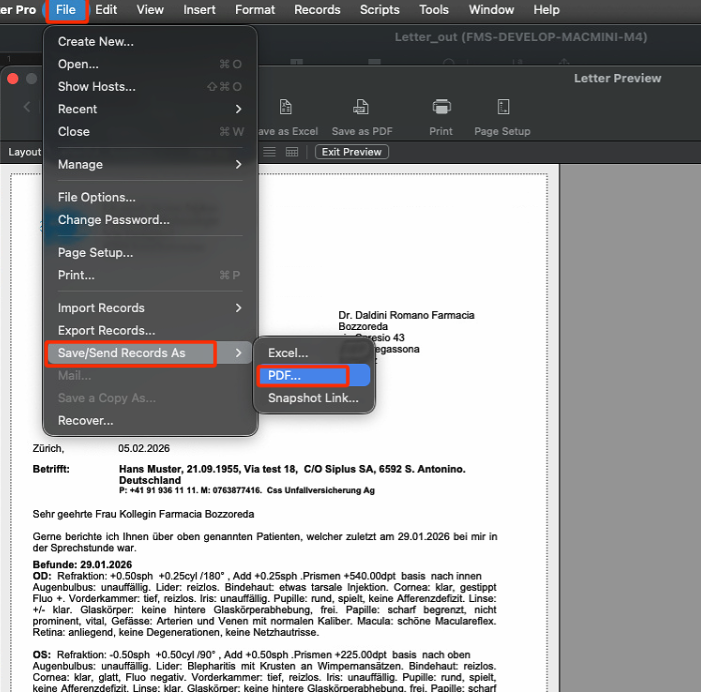Choose Create New... from File menu
701x692 pixels.
pyautogui.click(x=150, y=42)
